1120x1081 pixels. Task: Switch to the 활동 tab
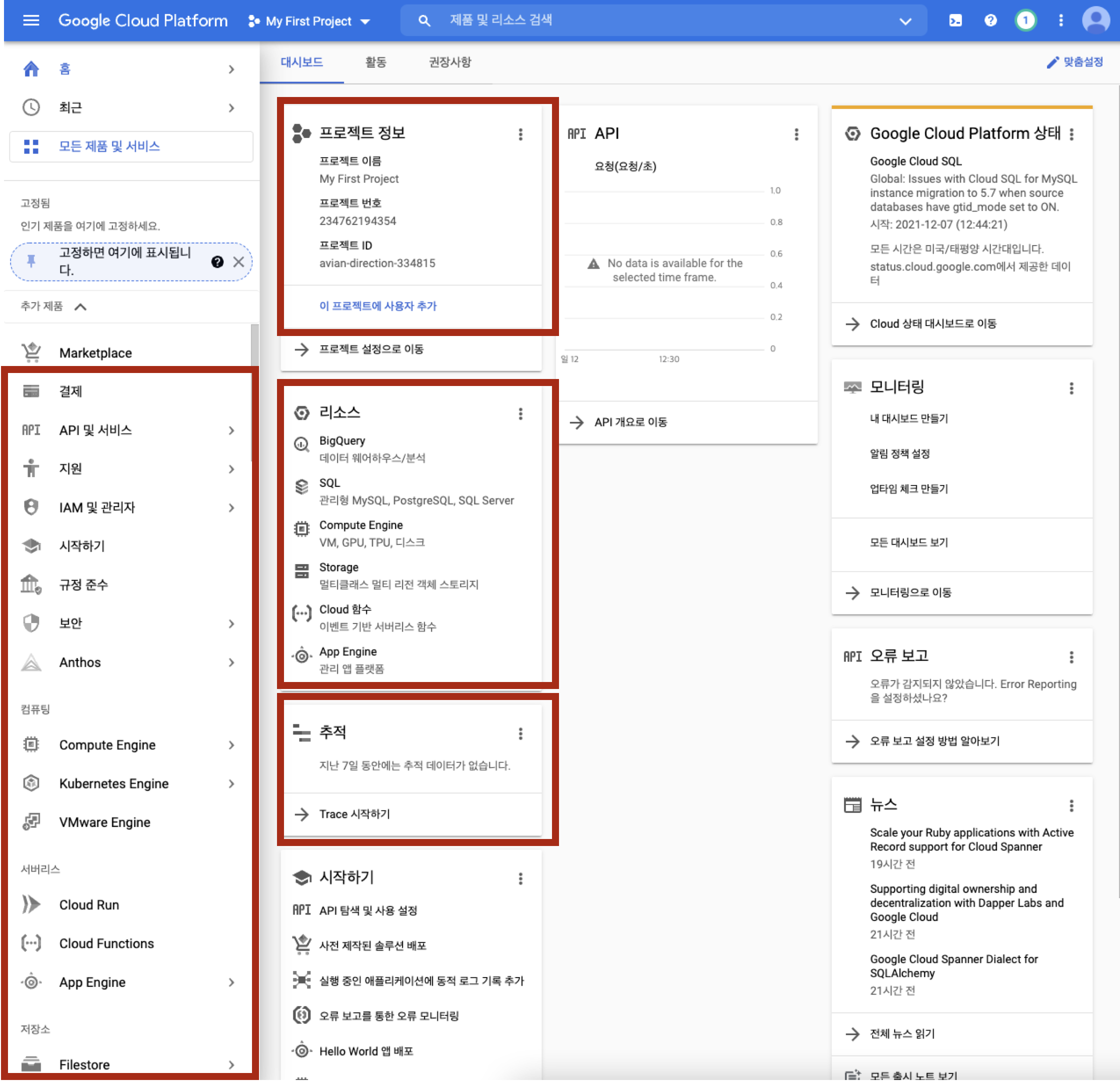(375, 61)
